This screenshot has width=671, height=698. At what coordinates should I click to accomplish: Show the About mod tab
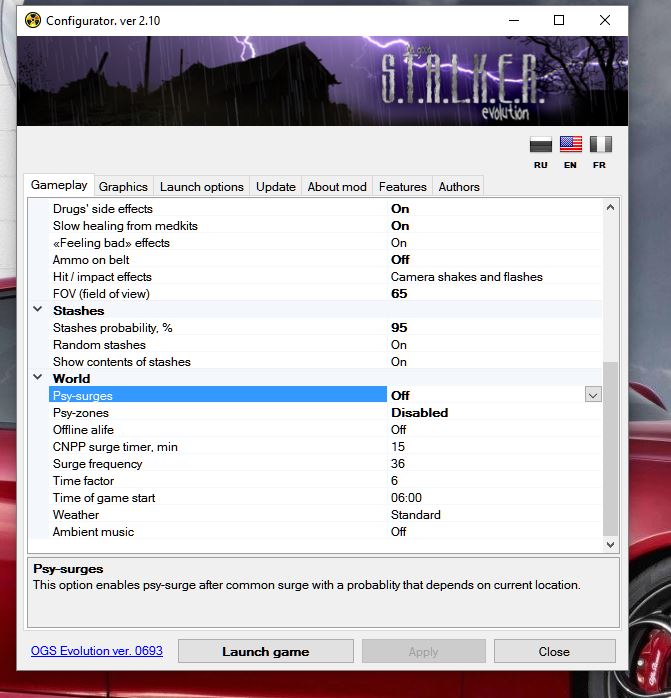(337, 187)
